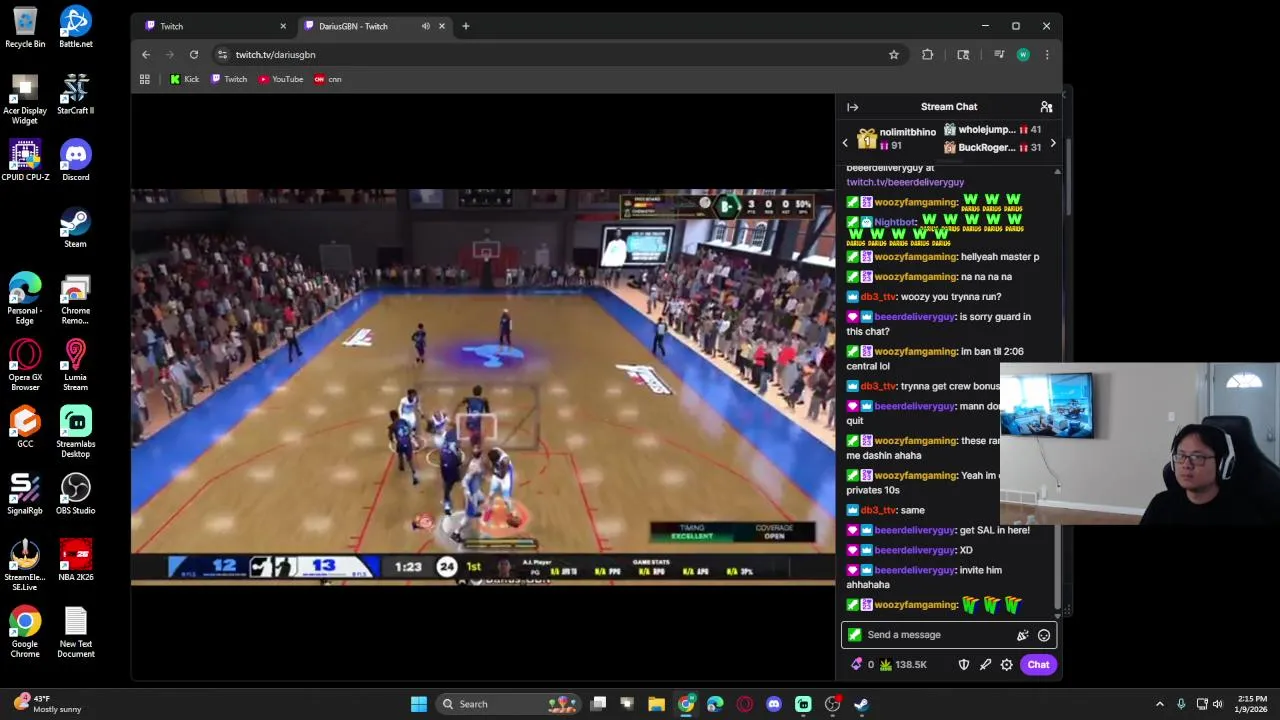Image resolution: width=1280 pixels, height=720 pixels.
Task: Click nolimitbhino top gifter name
Action: 907,132
